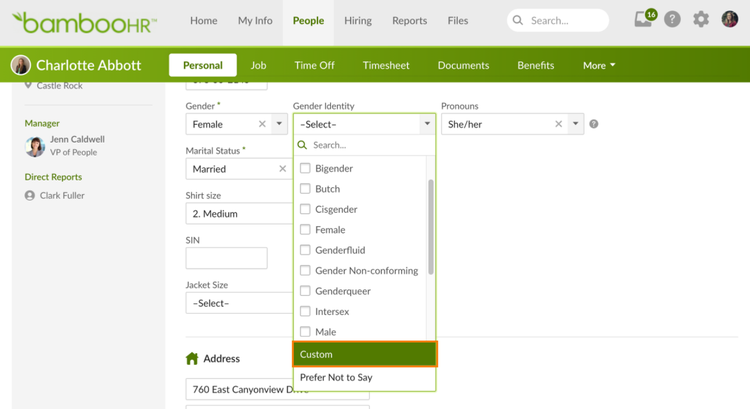This screenshot has height=409, width=750.
Task: Switch to the Job tab
Action: click(x=258, y=65)
